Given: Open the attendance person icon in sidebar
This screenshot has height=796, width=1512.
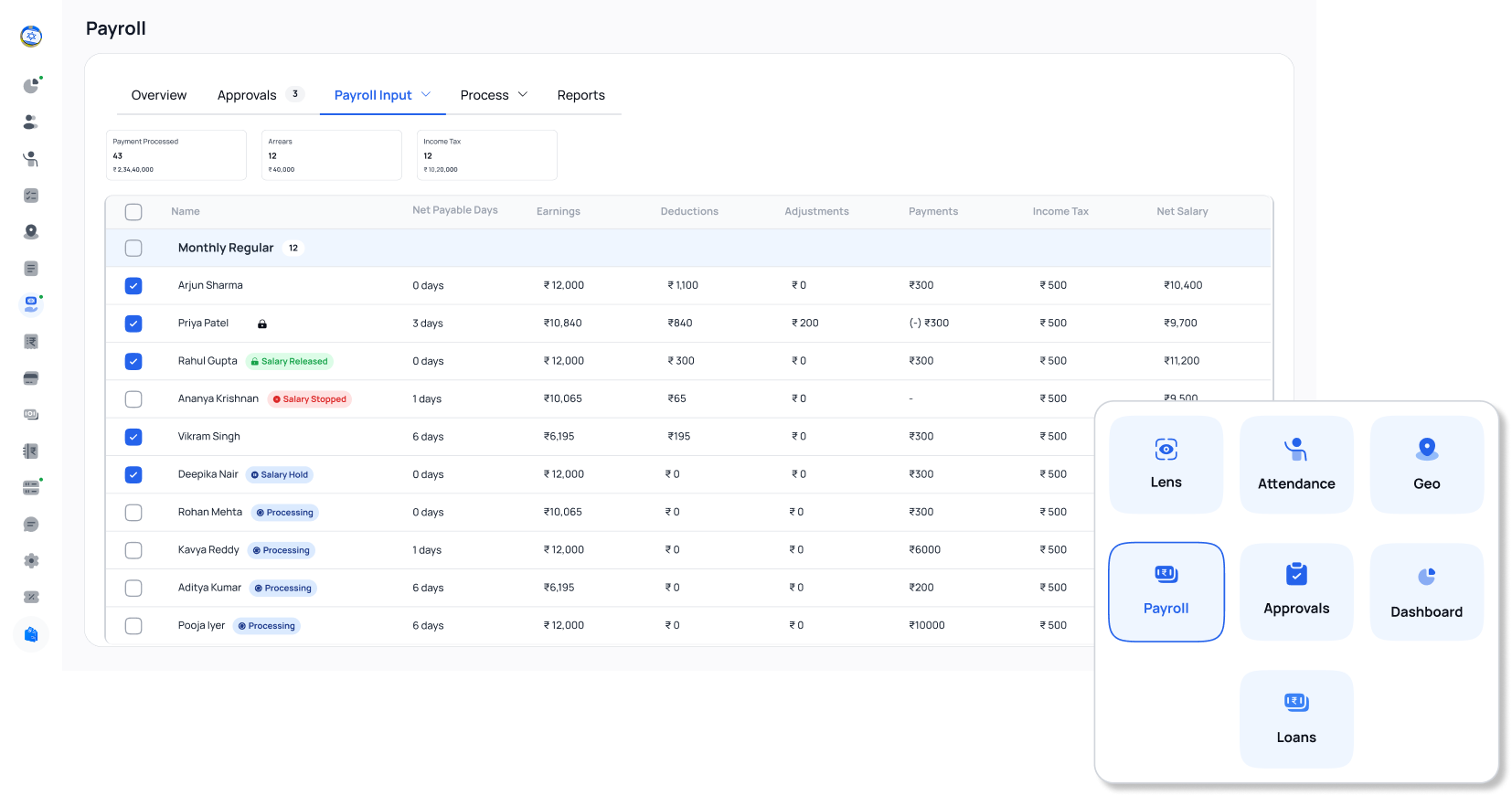Looking at the screenshot, I should point(31,159).
